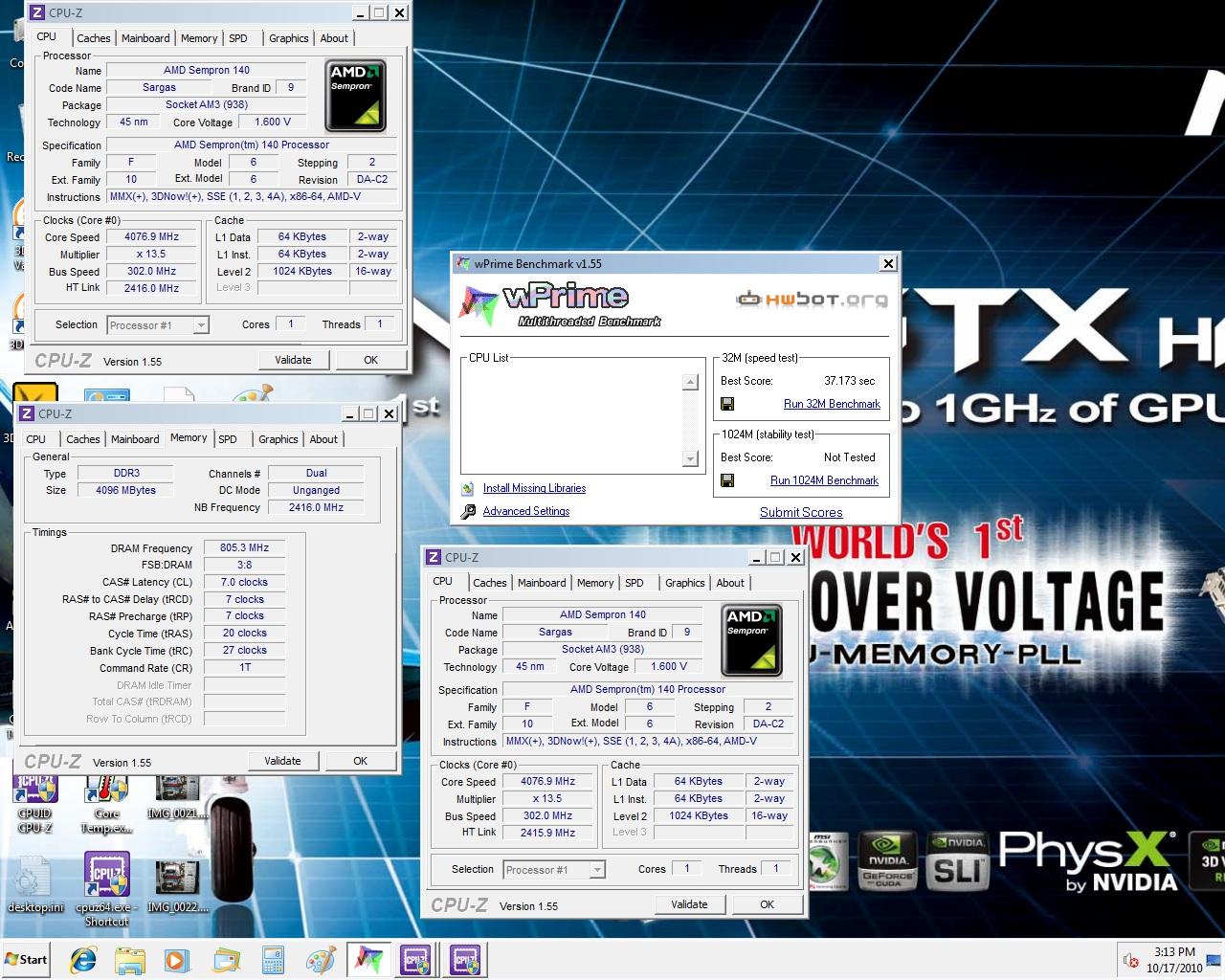
Task: Click the CPU List scroll down arrow
Action: click(690, 459)
